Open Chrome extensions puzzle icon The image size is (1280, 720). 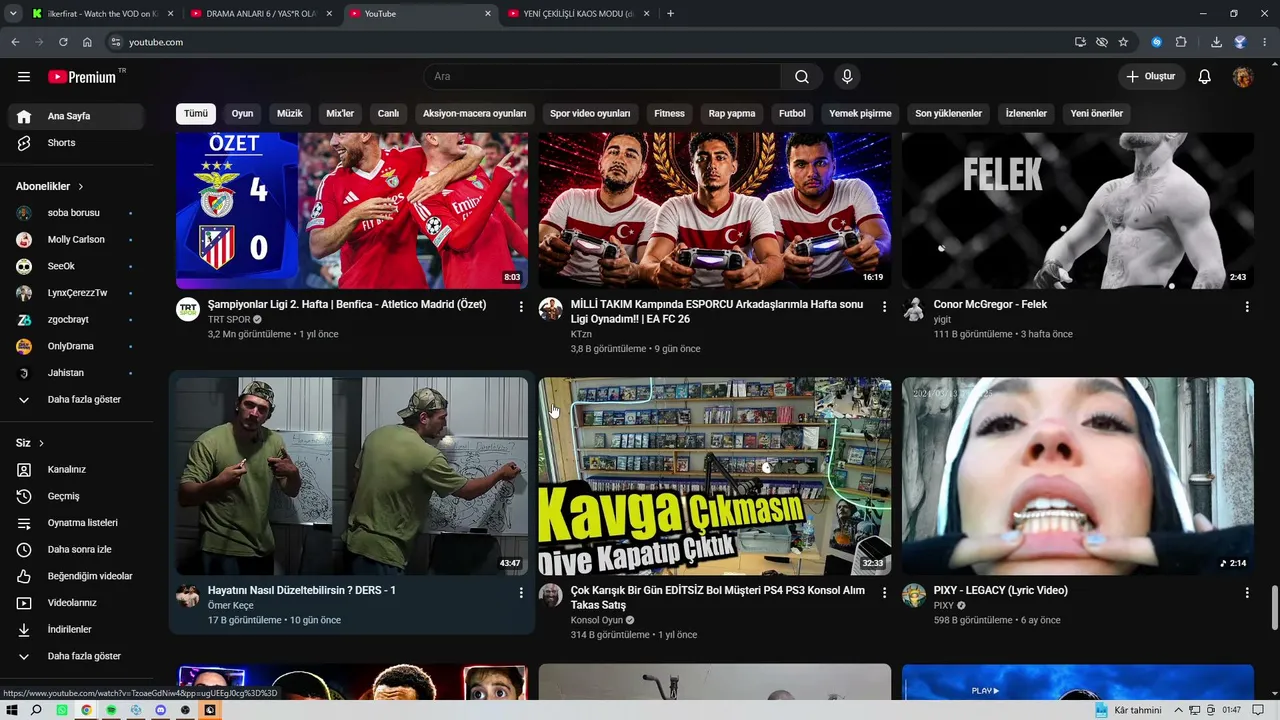click(1181, 42)
